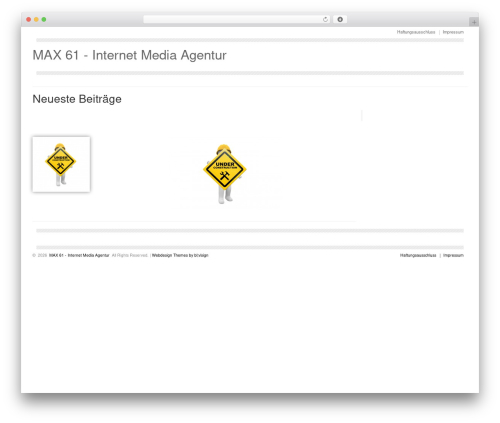This screenshot has height=423, width=500.
Task: Click the round icon button beside the address bar
Action: pos(340,20)
